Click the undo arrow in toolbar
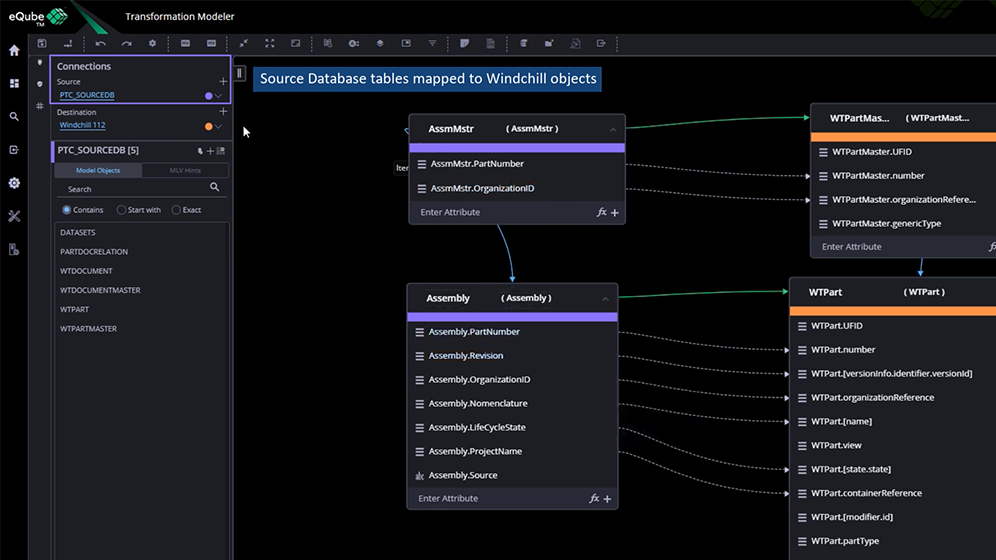This screenshot has width=996, height=560. point(100,44)
